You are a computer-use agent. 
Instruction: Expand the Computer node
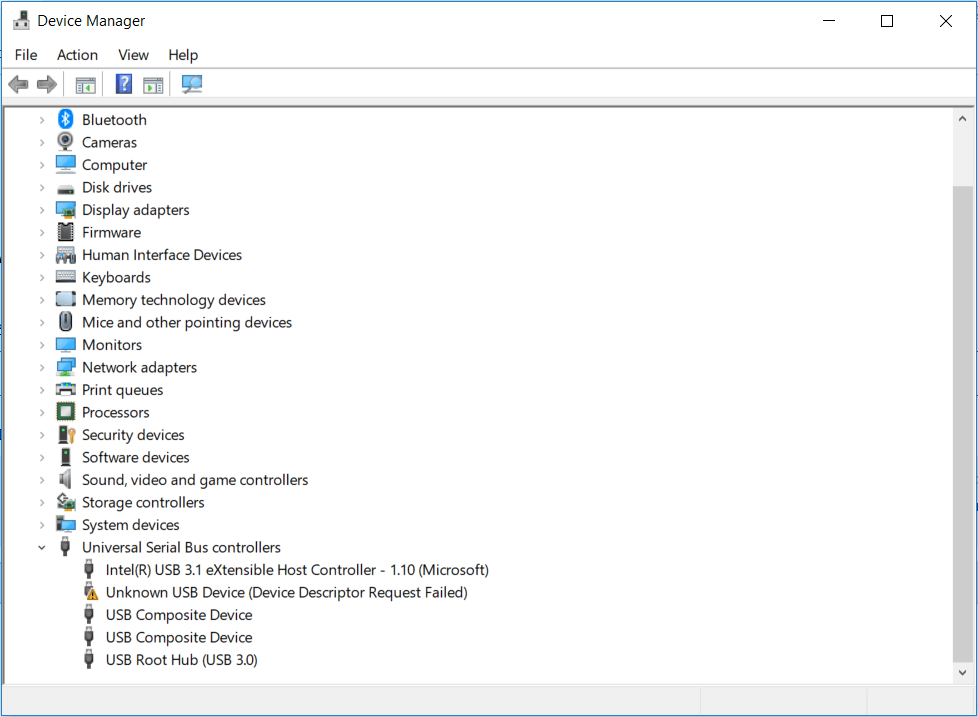pos(42,165)
